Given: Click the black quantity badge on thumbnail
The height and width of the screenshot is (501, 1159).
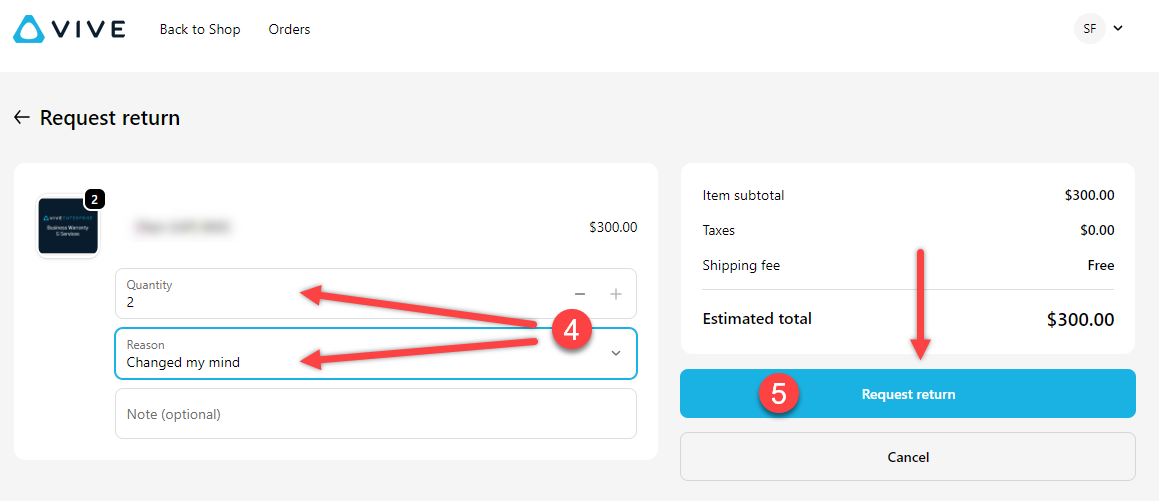Looking at the screenshot, I should tap(95, 199).
